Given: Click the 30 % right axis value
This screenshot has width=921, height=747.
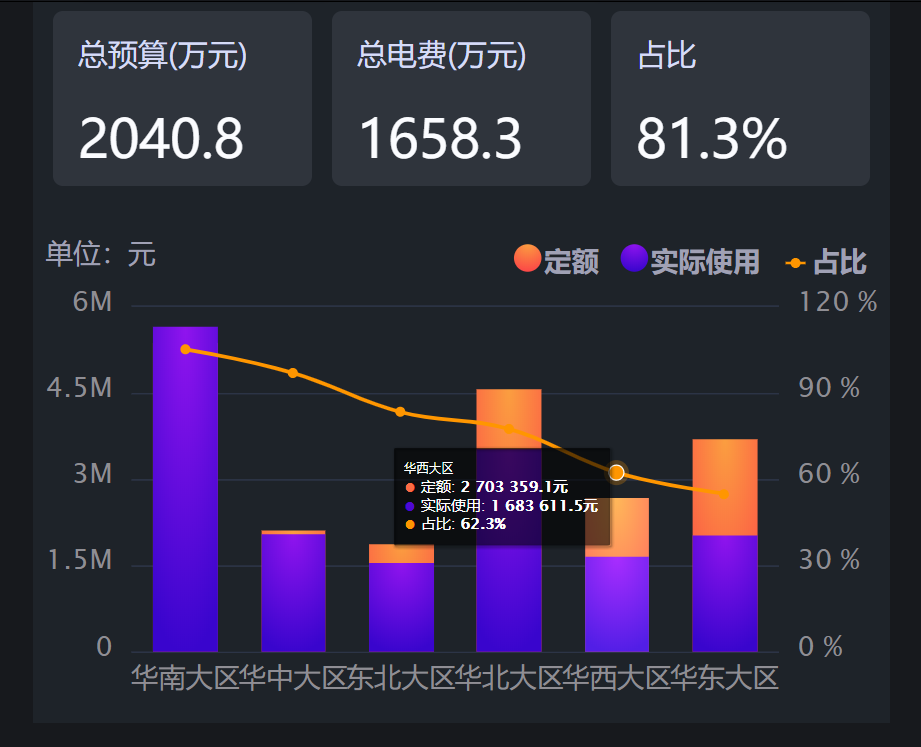Looking at the screenshot, I should click(x=829, y=560).
